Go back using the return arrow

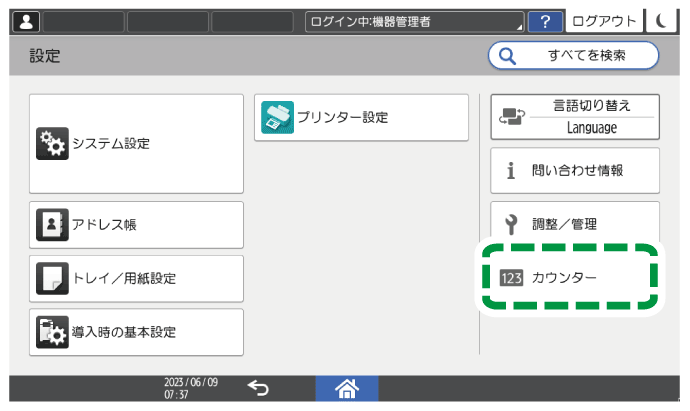(258, 388)
